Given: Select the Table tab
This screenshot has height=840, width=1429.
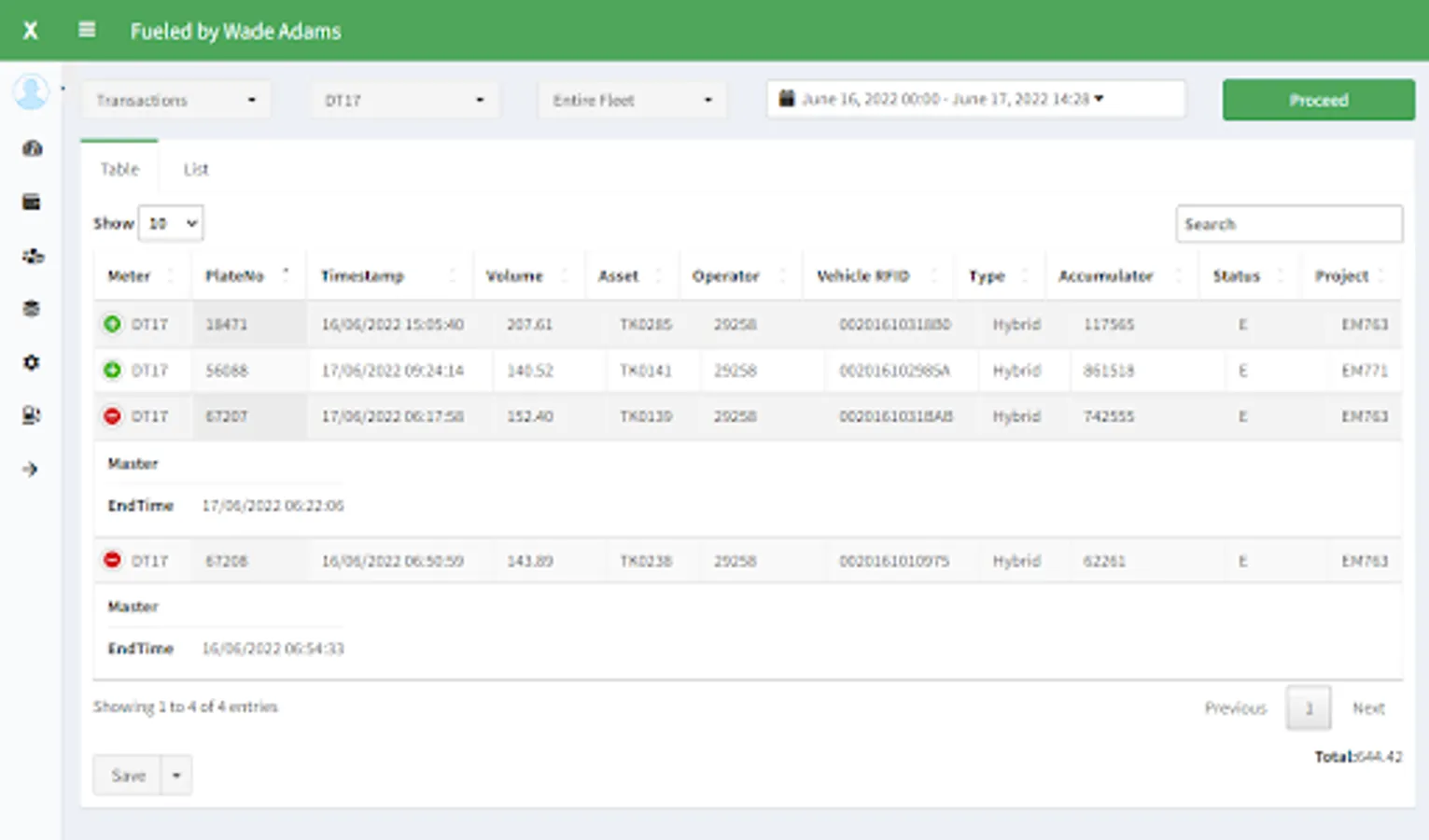Looking at the screenshot, I should [x=119, y=169].
